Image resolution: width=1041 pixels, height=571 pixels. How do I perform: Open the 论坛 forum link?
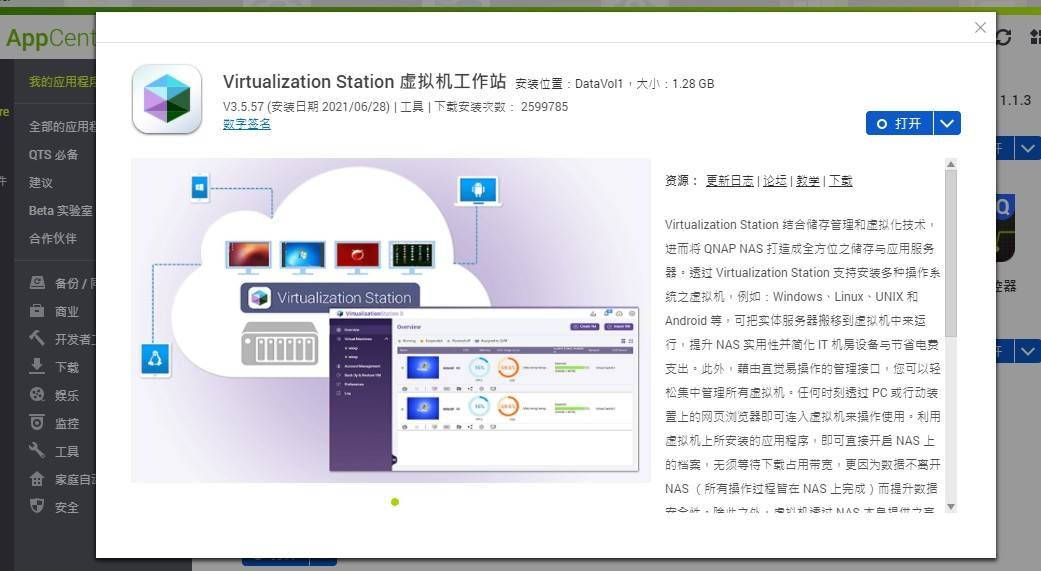[x=774, y=181]
